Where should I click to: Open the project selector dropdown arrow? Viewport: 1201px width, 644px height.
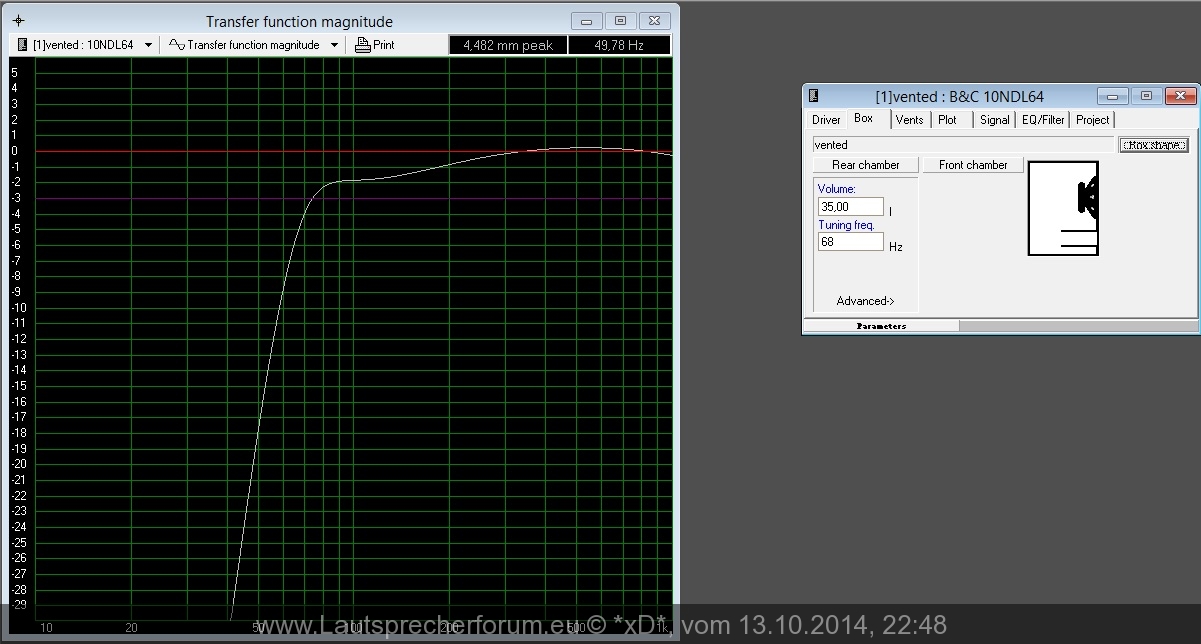pos(148,45)
